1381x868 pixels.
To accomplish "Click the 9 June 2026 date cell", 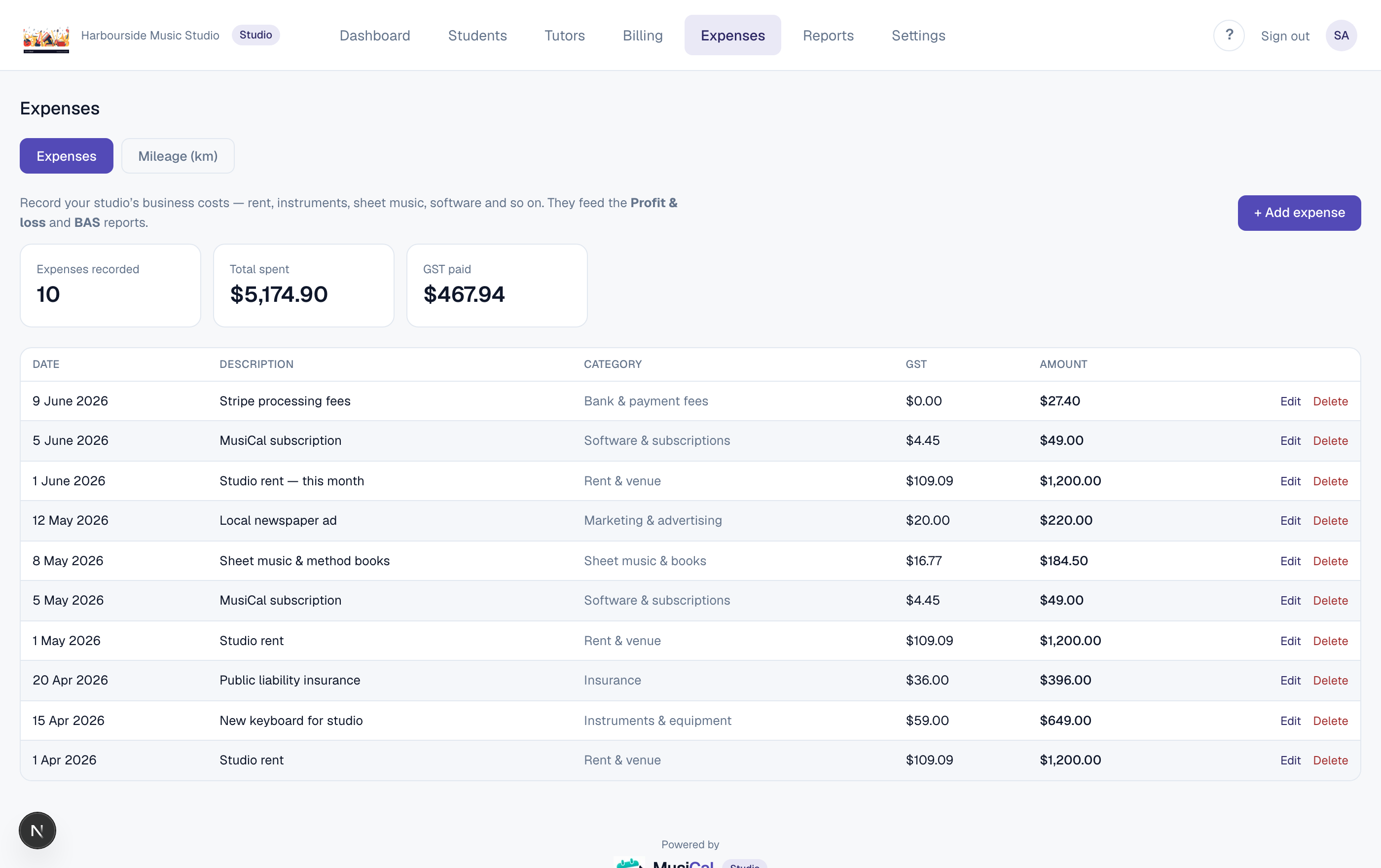I will pyautogui.click(x=70, y=401).
